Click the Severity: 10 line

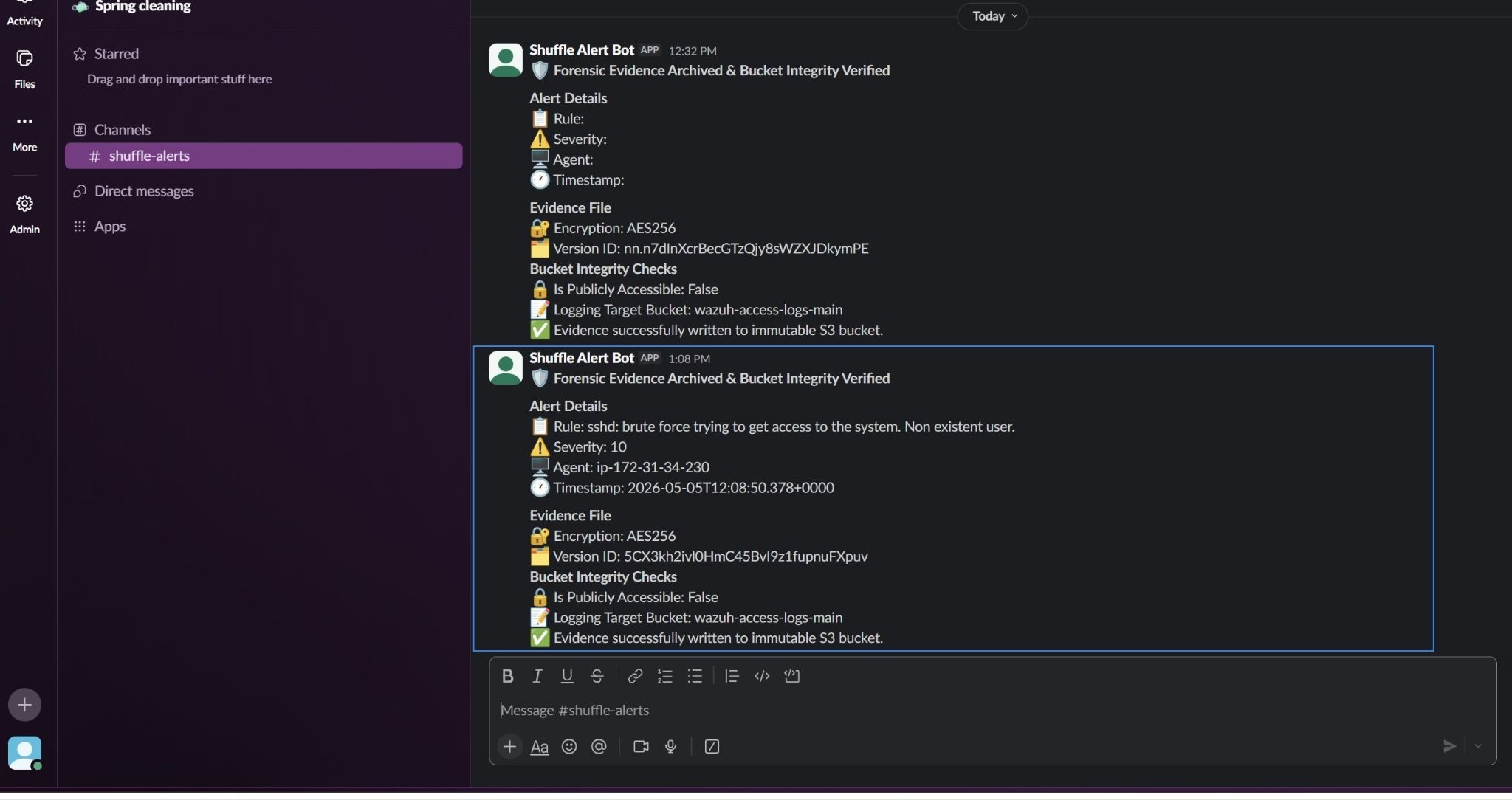click(590, 447)
